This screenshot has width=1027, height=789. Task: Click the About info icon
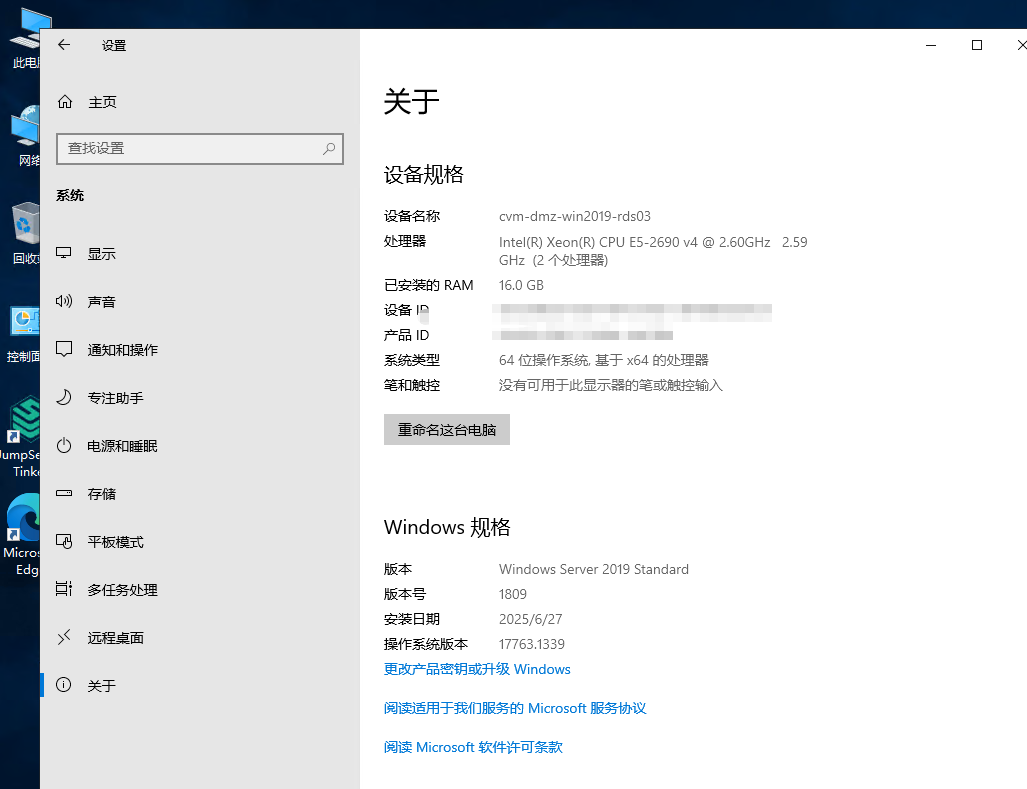64,685
